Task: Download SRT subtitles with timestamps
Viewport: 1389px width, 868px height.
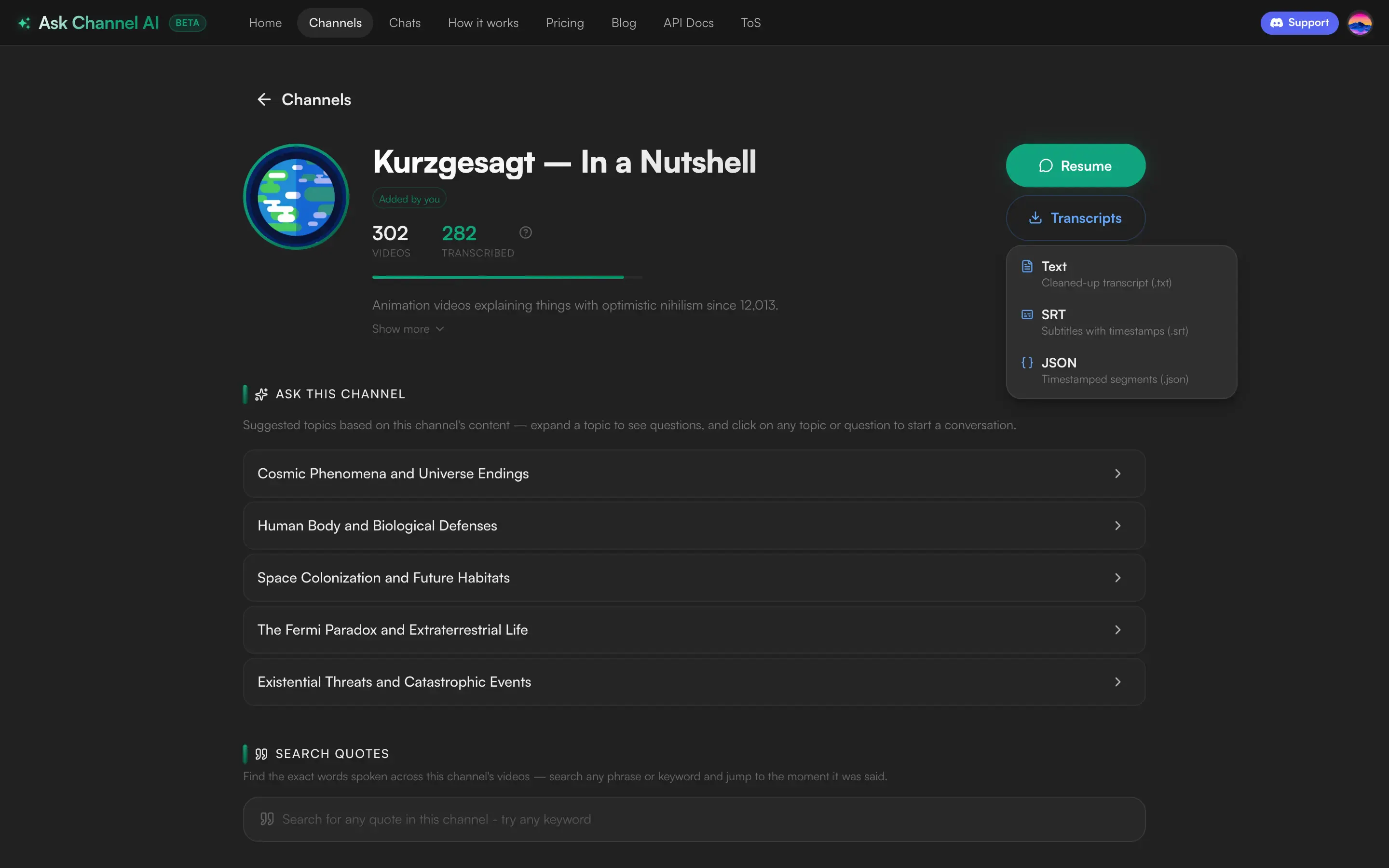Action: [x=1121, y=322]
